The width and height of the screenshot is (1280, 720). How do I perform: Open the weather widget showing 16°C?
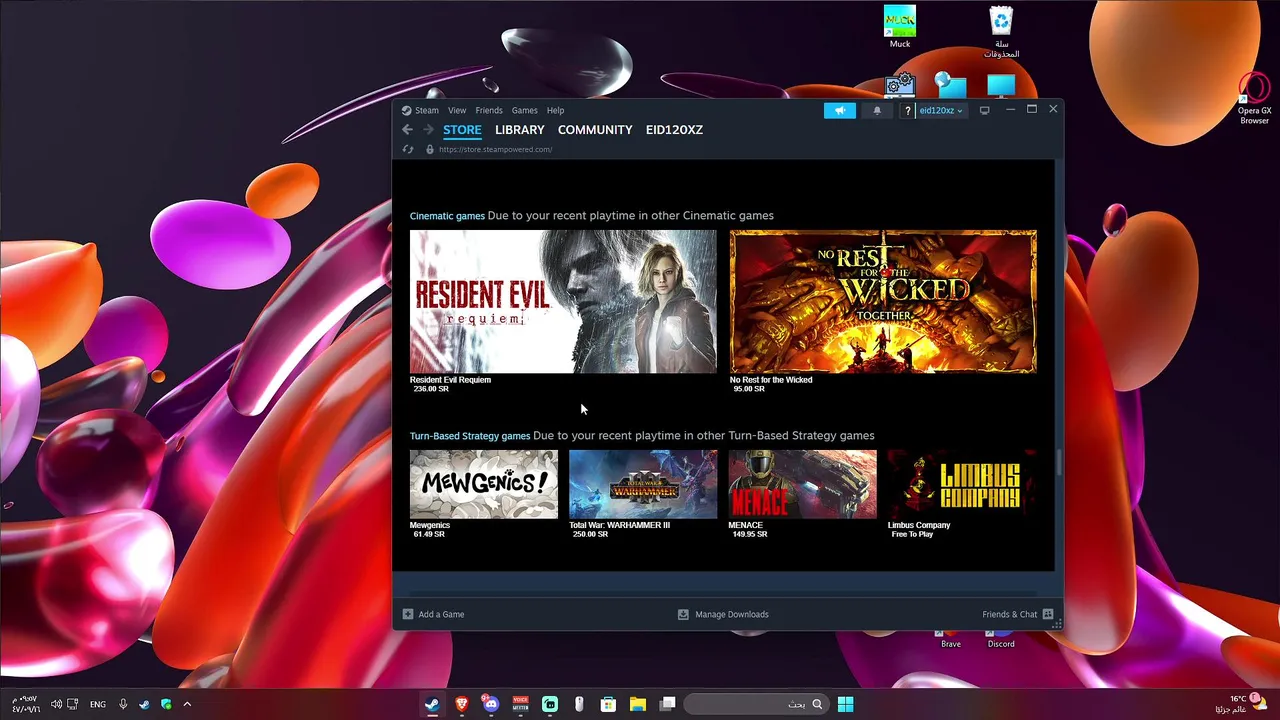pos(1241,704)
